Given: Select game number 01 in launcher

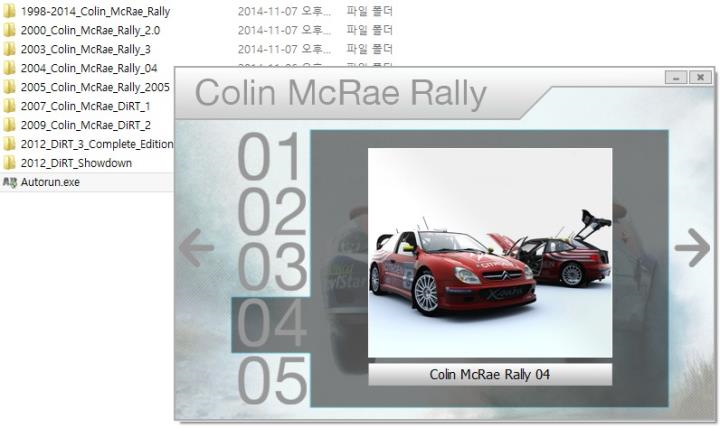Looking at the screenshot, I should point(270,156).
